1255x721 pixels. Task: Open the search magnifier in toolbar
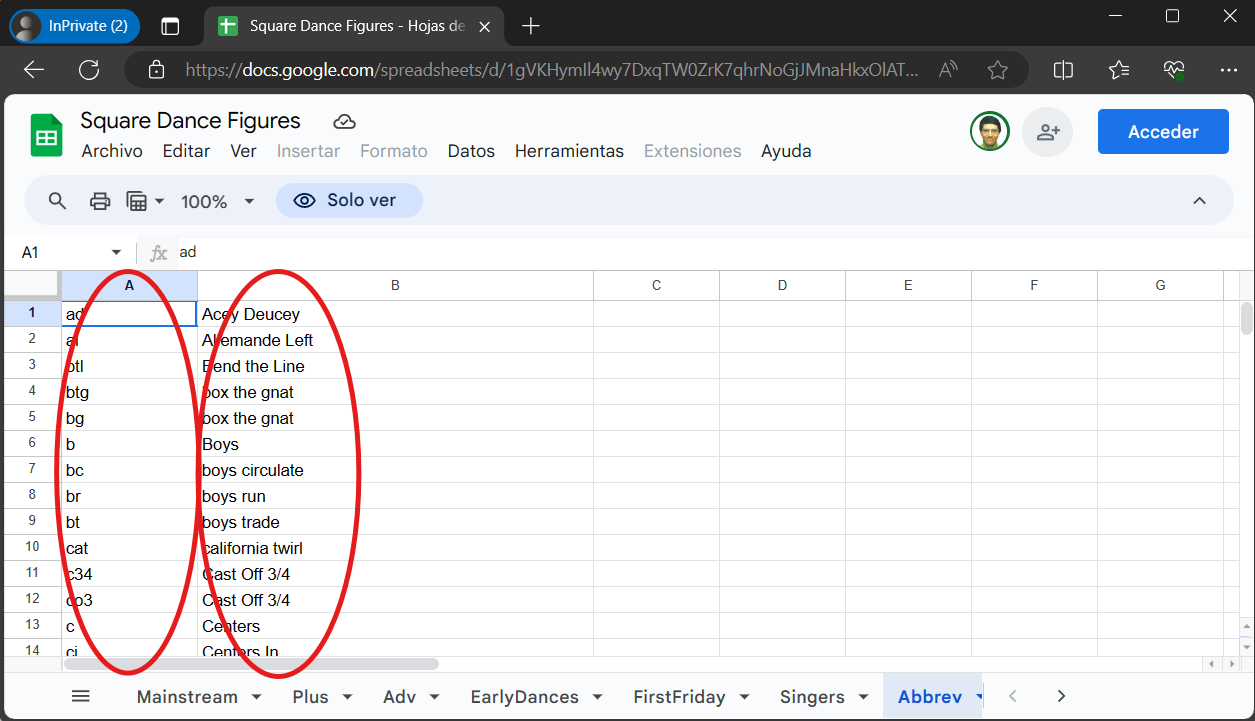click(x=58, y=201)
